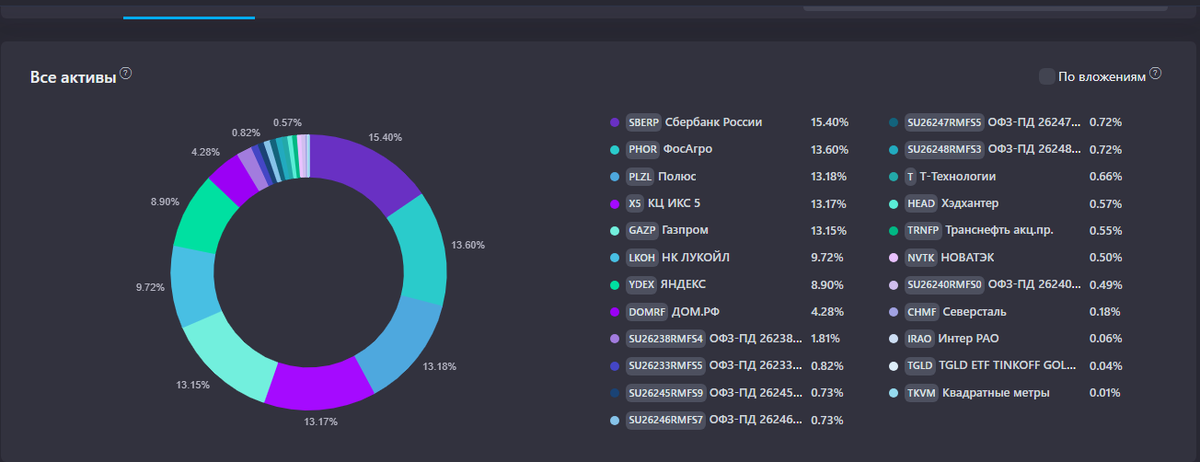The width and height of the screenshot is (1200, 462).
Task: Select the GAZP ticker badge
Action: click(x=641, y=230)
